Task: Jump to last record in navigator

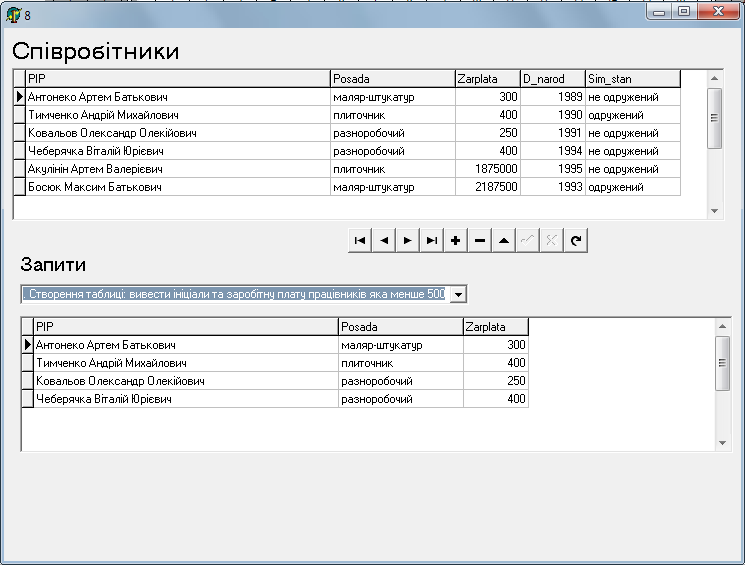Action: 431,240
